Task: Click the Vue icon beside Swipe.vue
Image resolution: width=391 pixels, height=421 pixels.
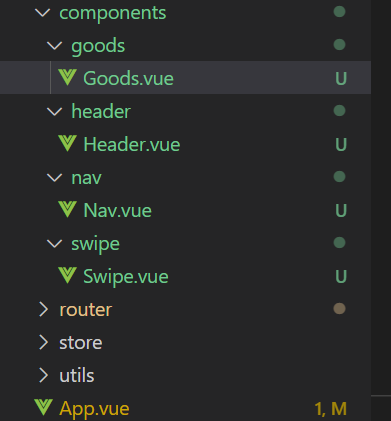Action: [x=68, y=275]
